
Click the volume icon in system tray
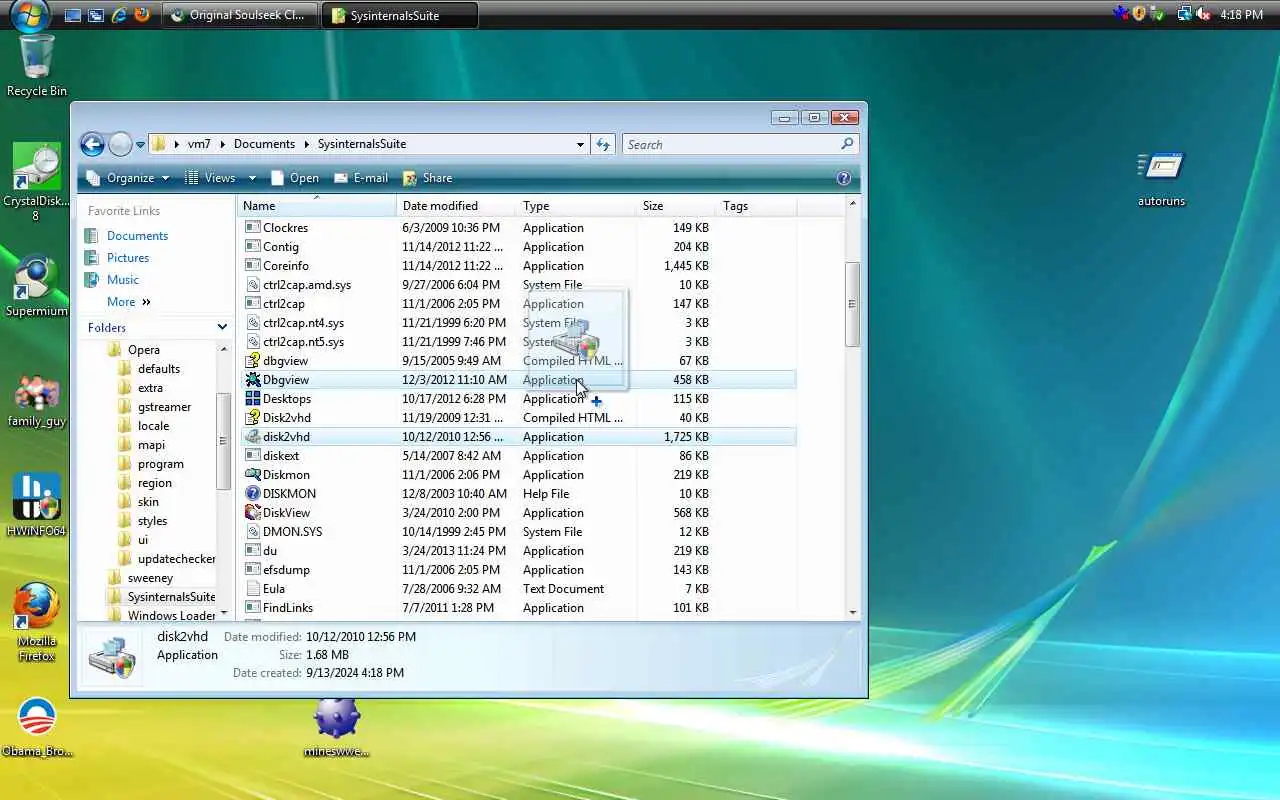[x=1202, y=14]
